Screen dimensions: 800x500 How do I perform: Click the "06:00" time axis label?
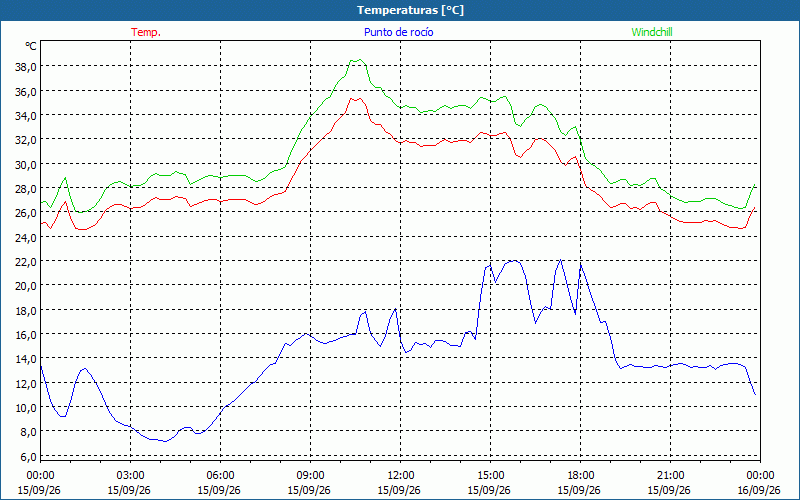220,476
